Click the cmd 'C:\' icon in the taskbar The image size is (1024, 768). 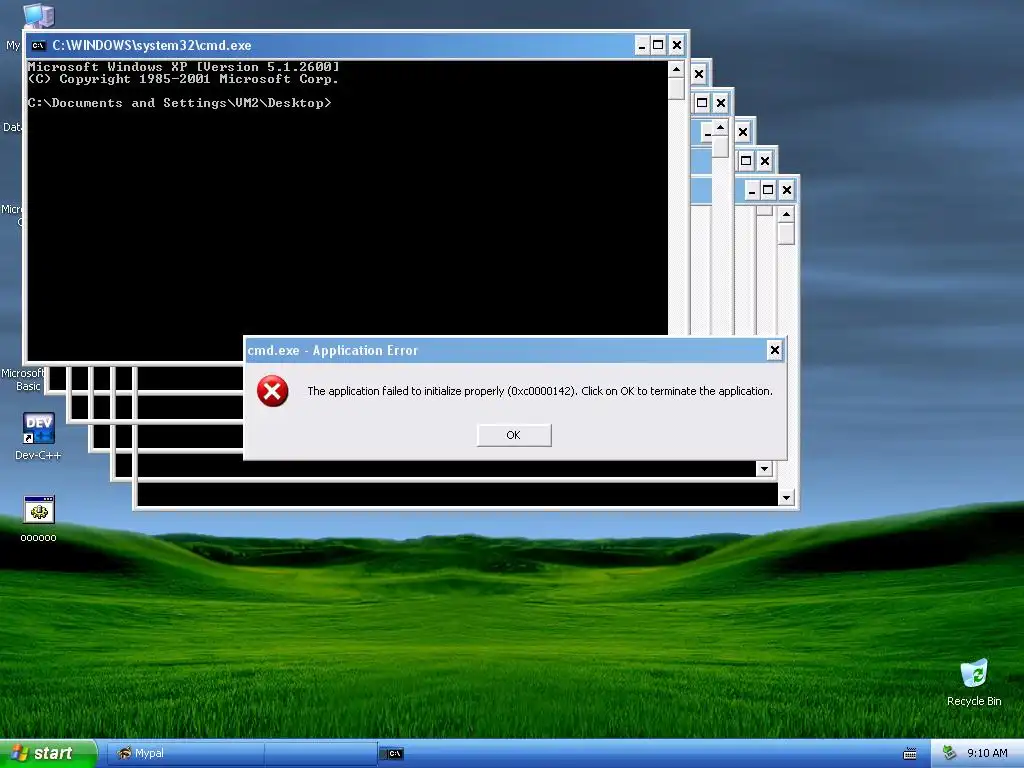click(x=394, y=754)
